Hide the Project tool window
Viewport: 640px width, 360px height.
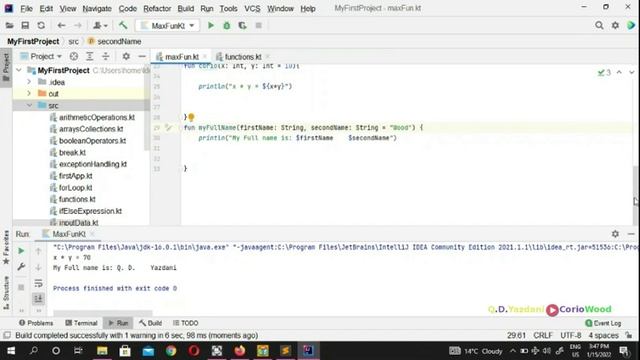142,56
